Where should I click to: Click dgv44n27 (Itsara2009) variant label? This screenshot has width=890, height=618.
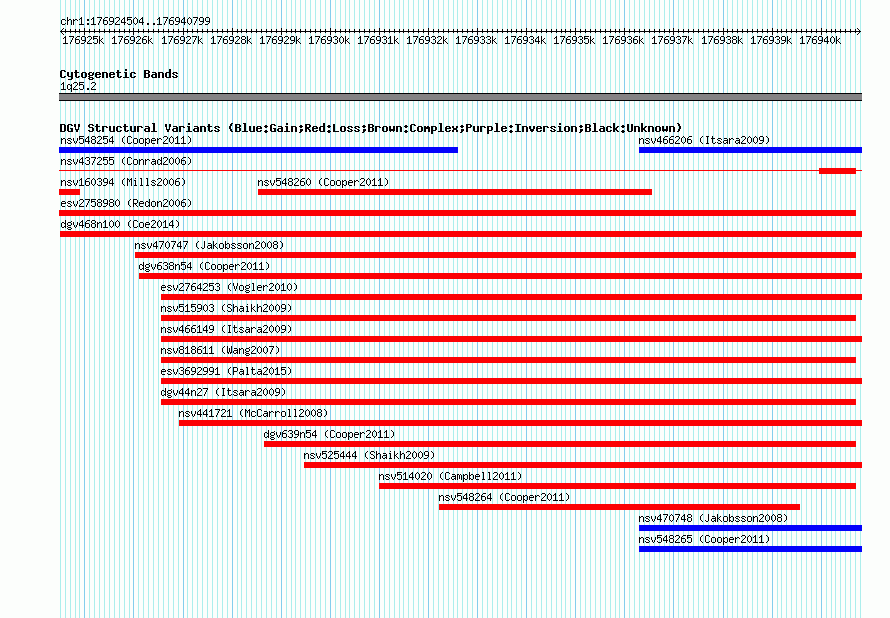[x=223, y=392]
